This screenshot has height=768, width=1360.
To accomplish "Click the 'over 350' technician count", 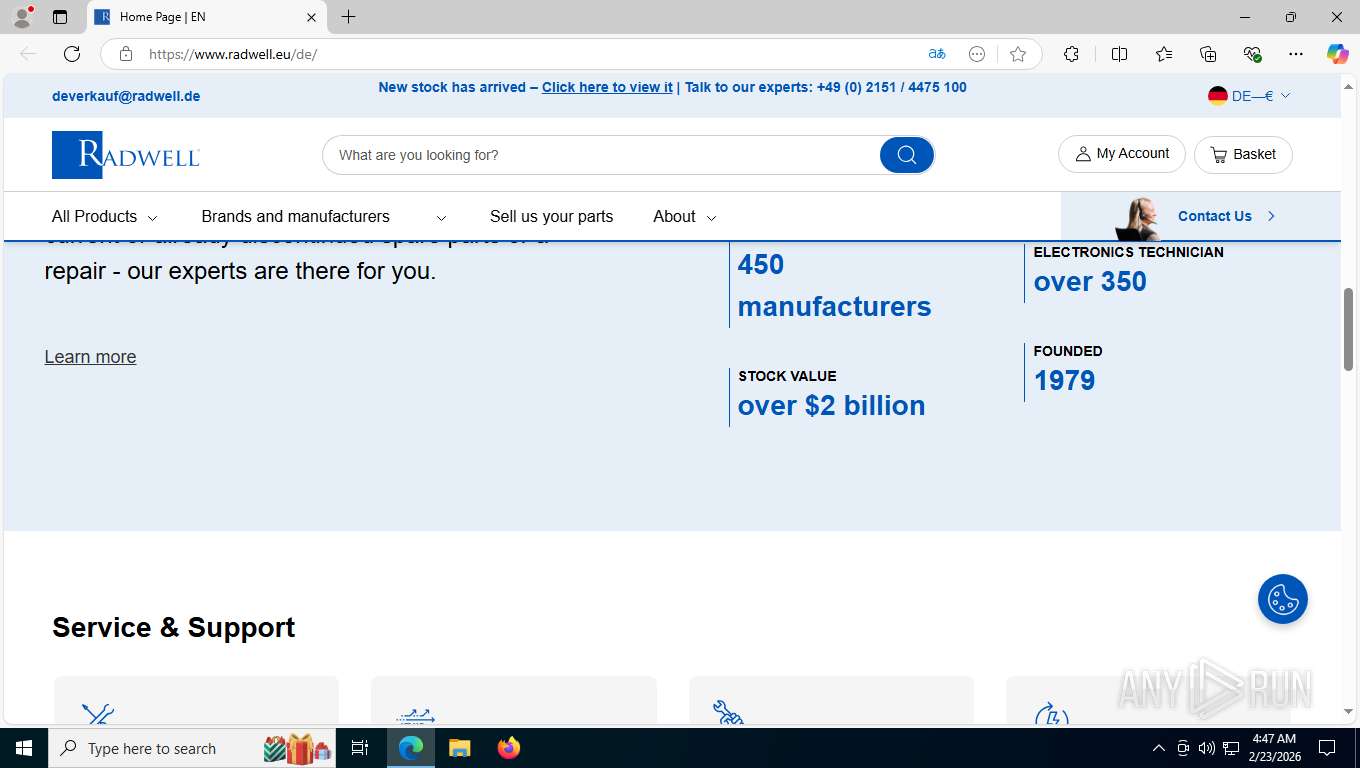I will [x=1090, y=281].
